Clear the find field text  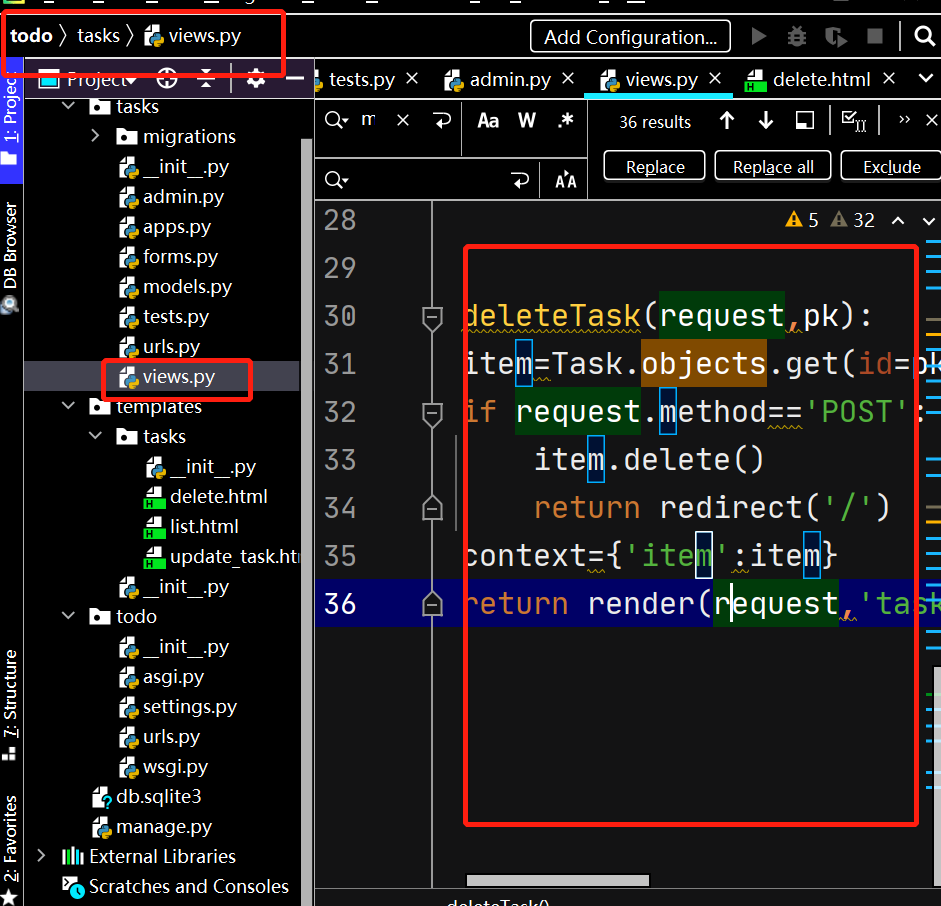pos(403,121)
